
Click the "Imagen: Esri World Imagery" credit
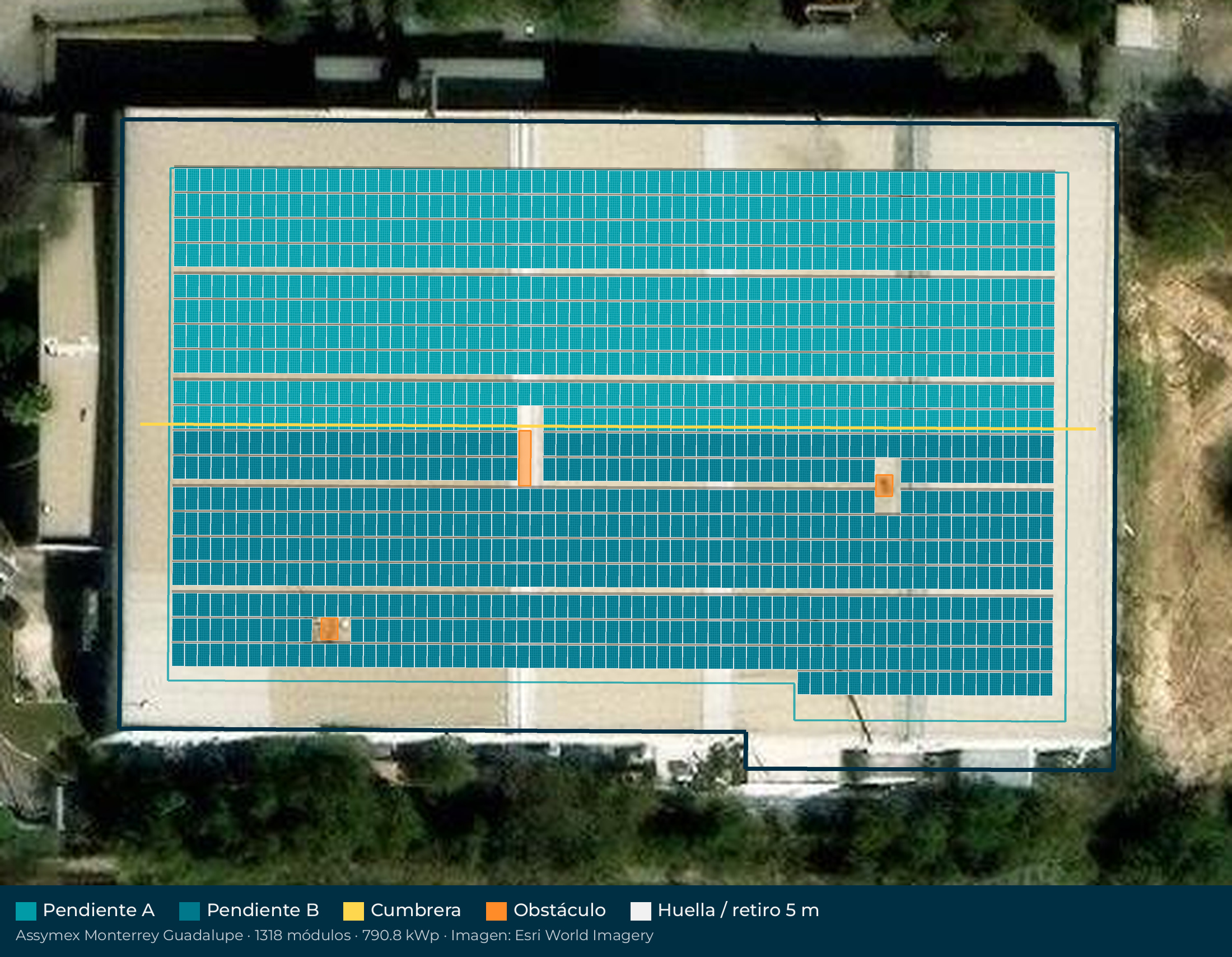tap(552, 935)
